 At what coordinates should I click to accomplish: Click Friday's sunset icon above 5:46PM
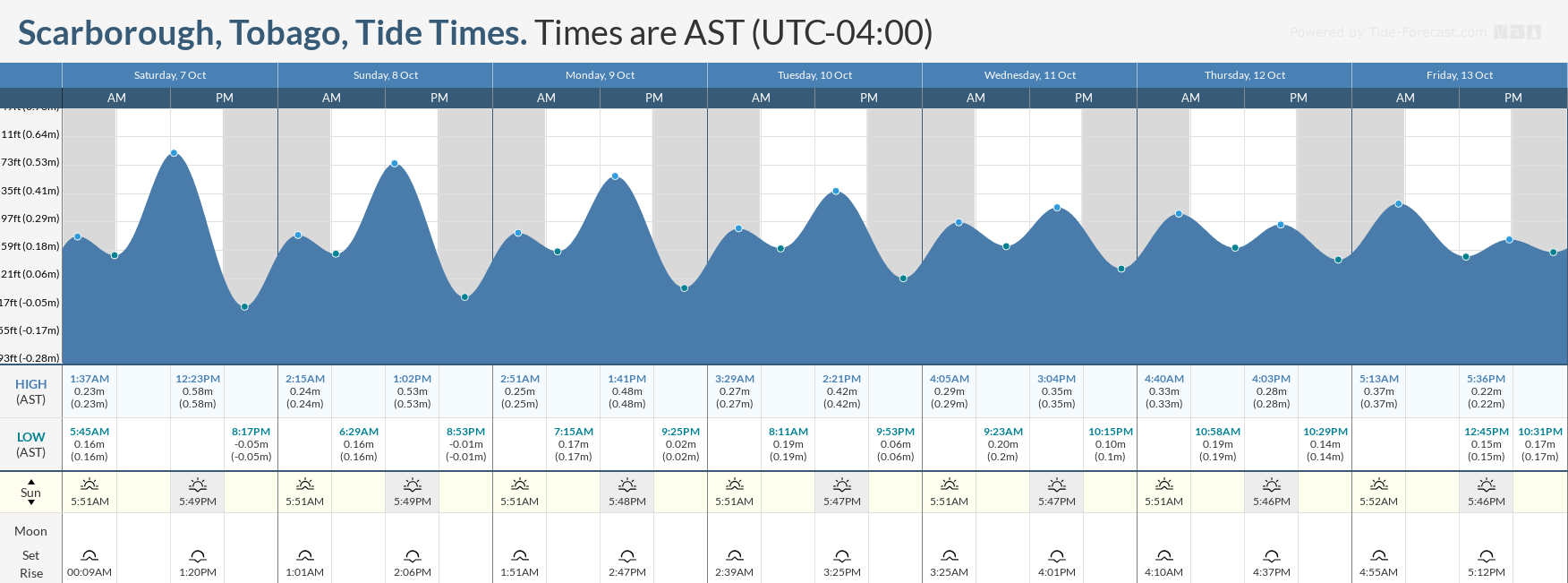tap(1487, 484)
